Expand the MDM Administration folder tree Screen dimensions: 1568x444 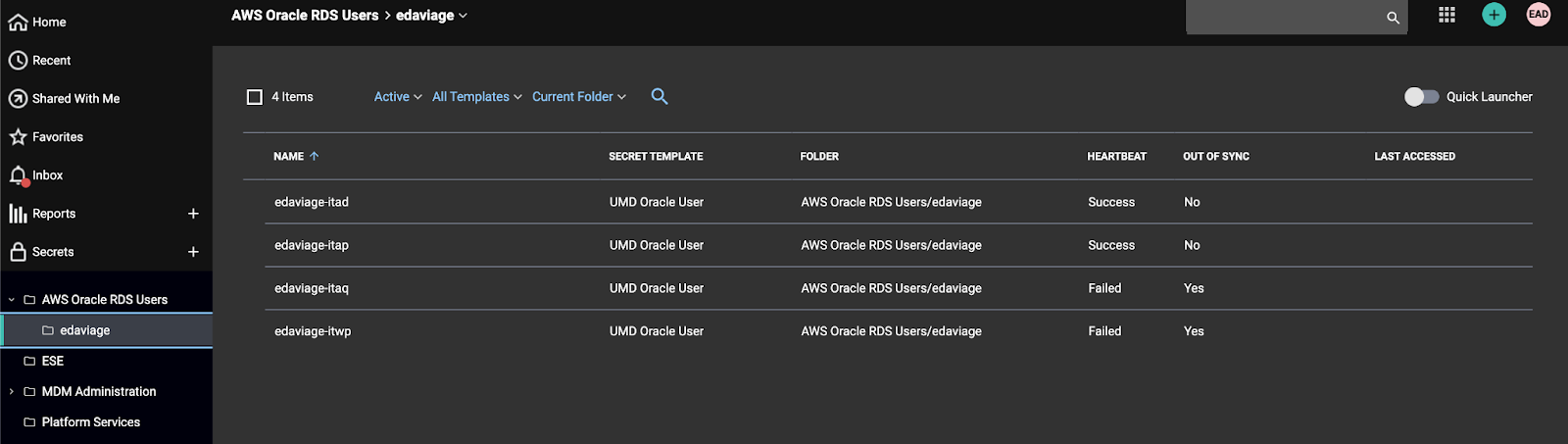click(12, 392)
